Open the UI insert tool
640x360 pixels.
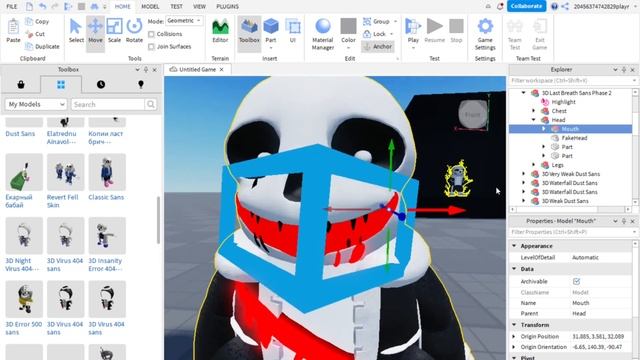pyautogui.click(x=293, y=31)
